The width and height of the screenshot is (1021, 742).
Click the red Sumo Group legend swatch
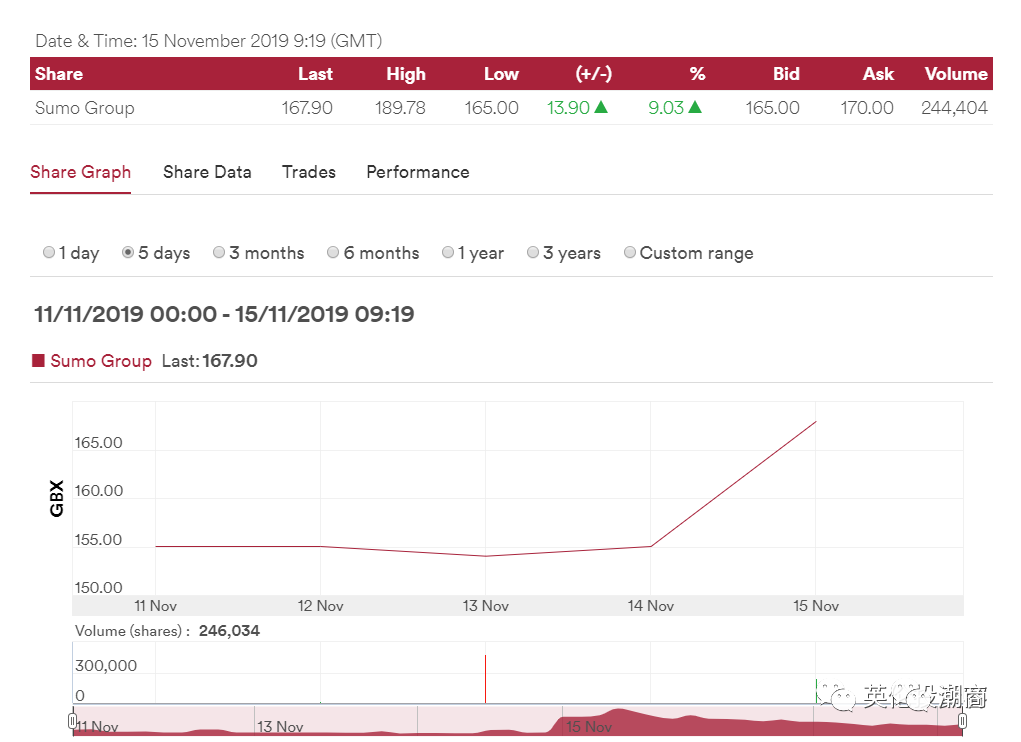38,361
